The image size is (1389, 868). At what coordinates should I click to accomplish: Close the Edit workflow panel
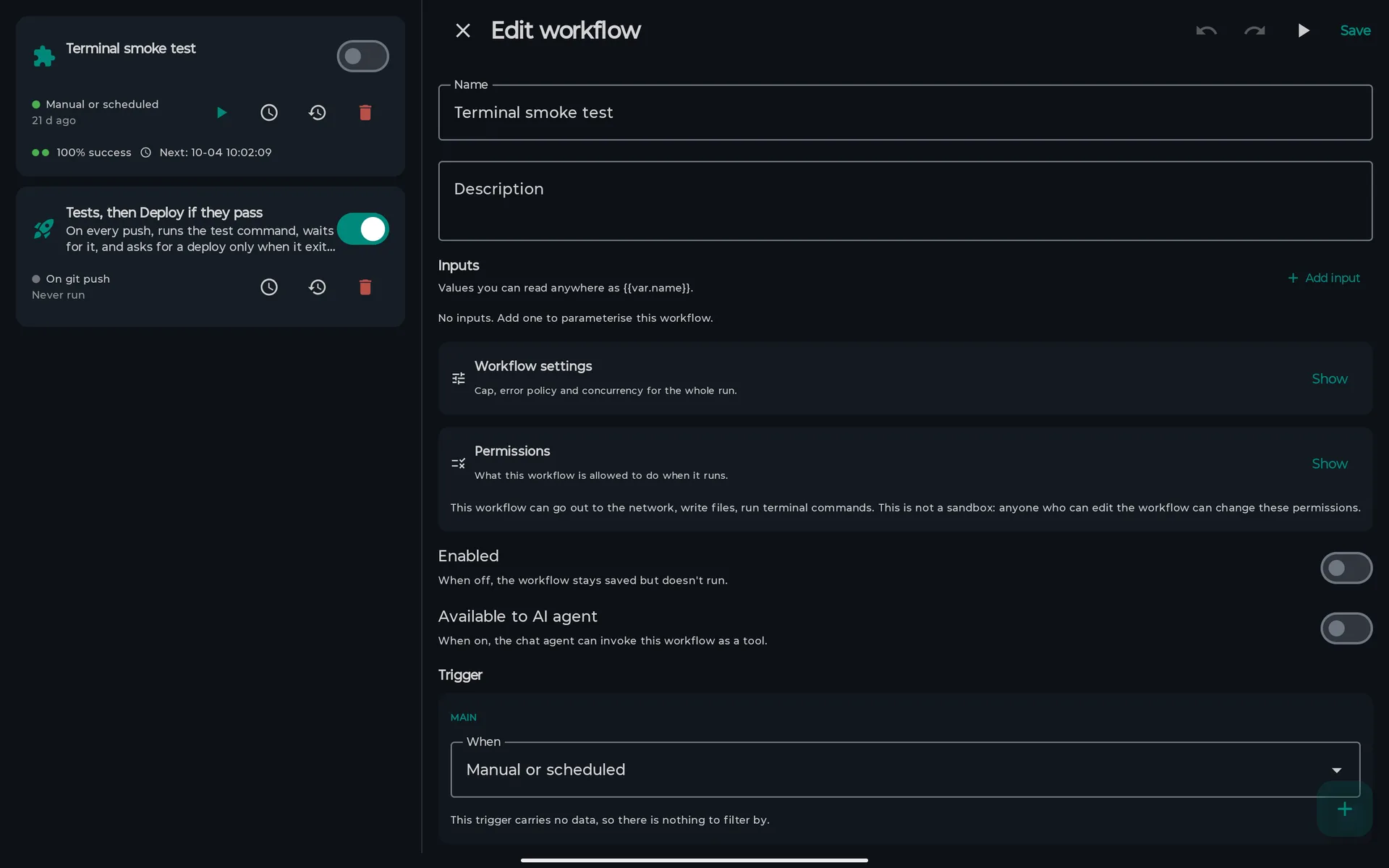[463, 30]
